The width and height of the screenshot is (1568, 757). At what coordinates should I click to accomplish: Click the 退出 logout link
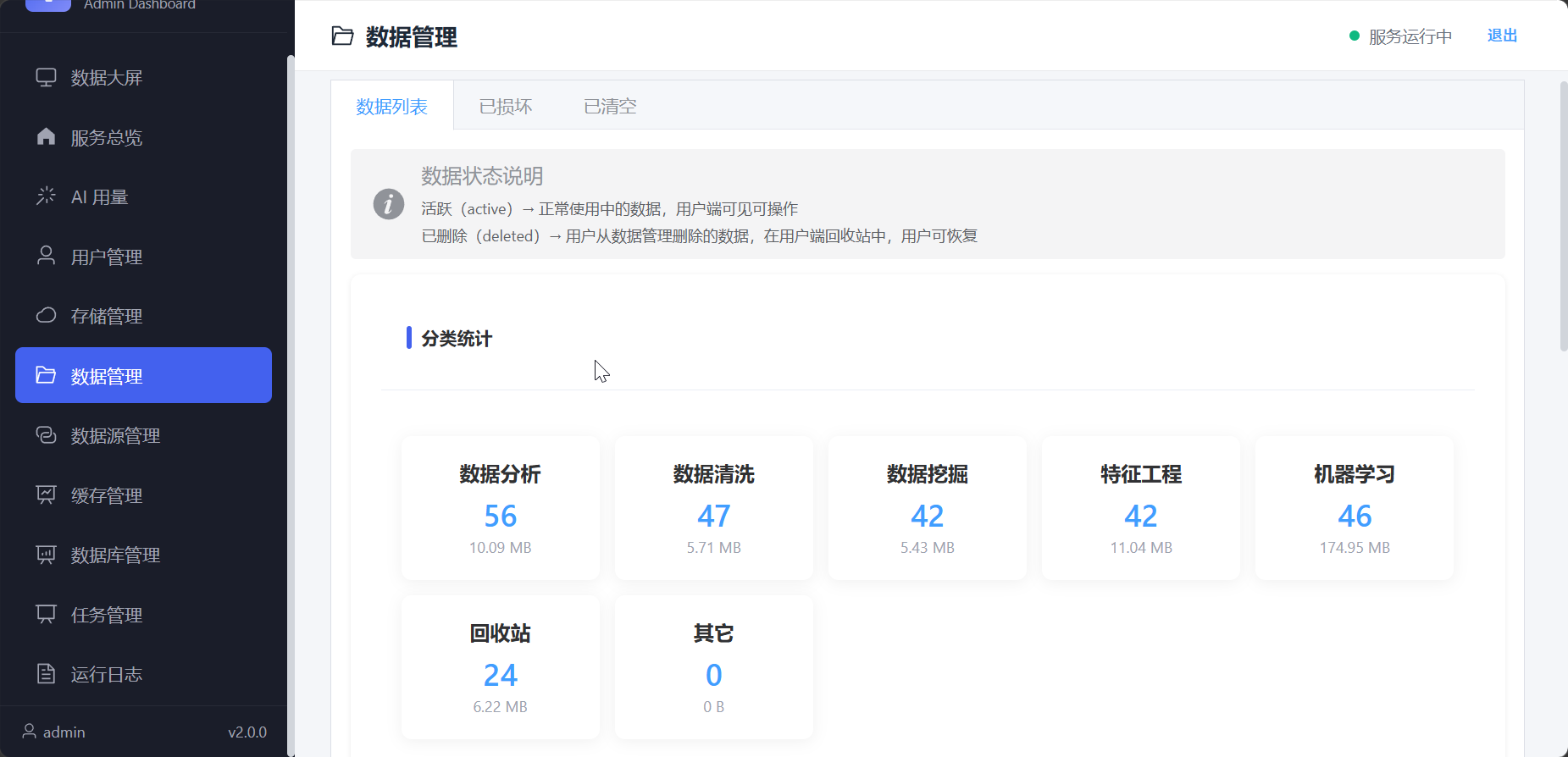pos(1502,36)
